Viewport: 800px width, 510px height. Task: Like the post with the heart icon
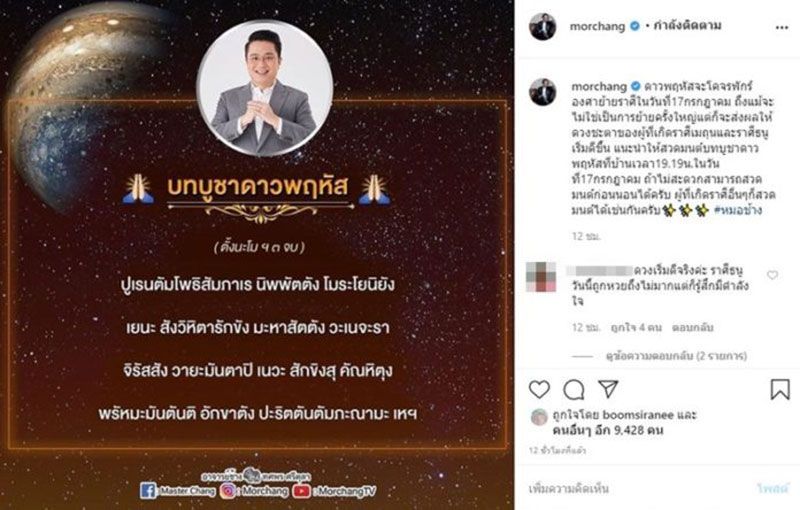(539, 390)
